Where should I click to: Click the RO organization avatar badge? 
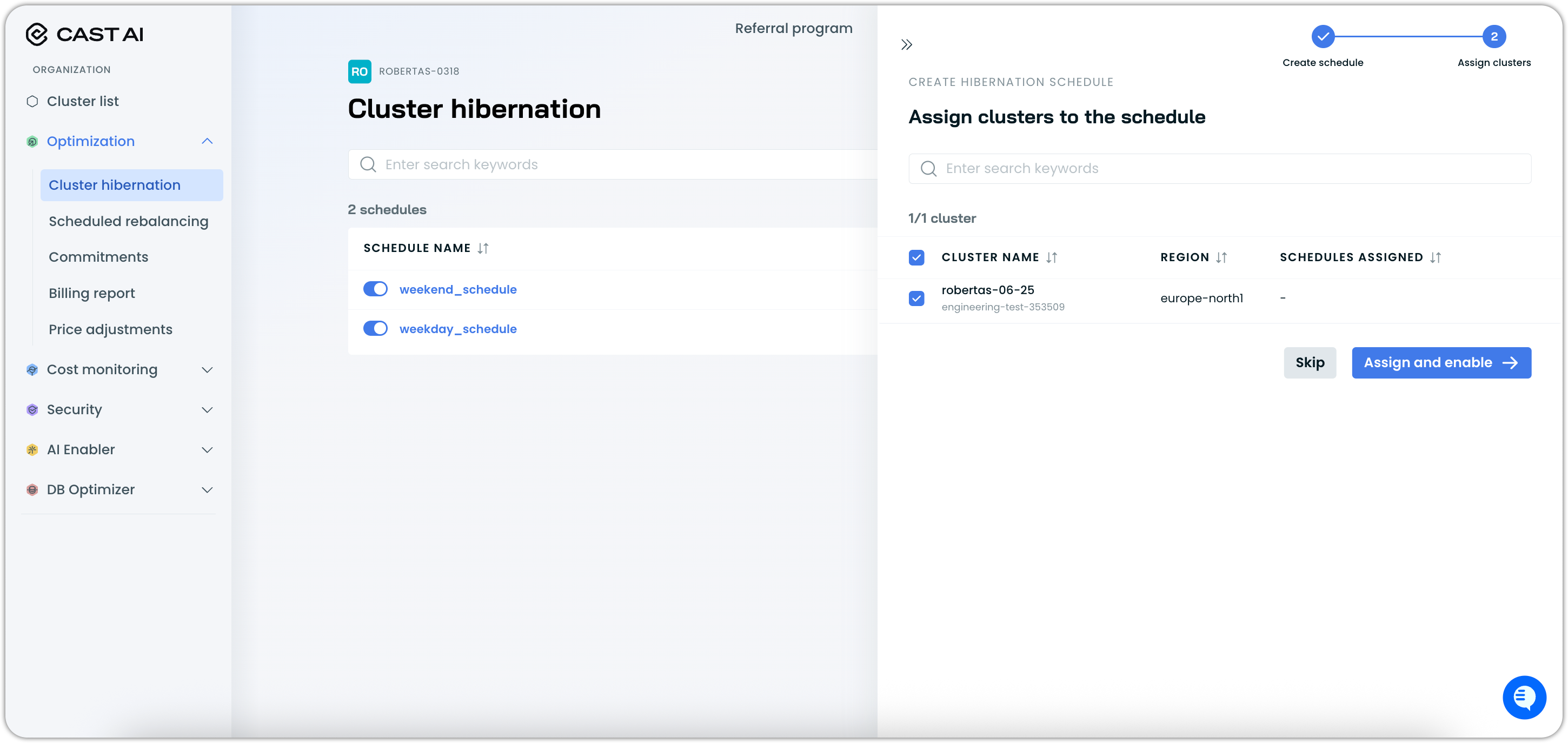tap(359, 72)
